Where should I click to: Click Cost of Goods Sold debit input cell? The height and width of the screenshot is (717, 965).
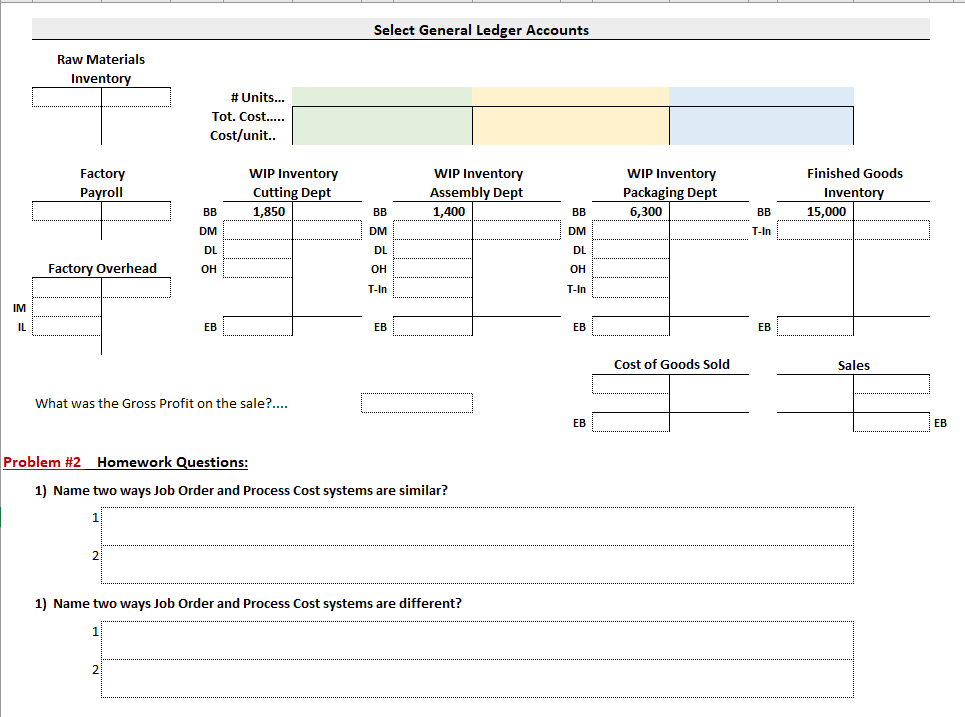click(631, 384)
